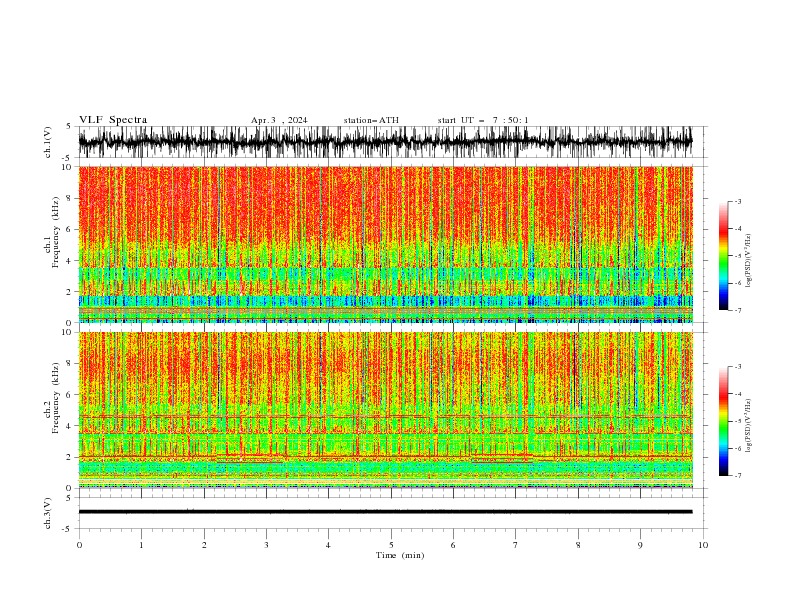This screenshot has width=792, height=612.
Task: Select the "ch.3(V)" axis label
Action: click(x=48, y=513)
